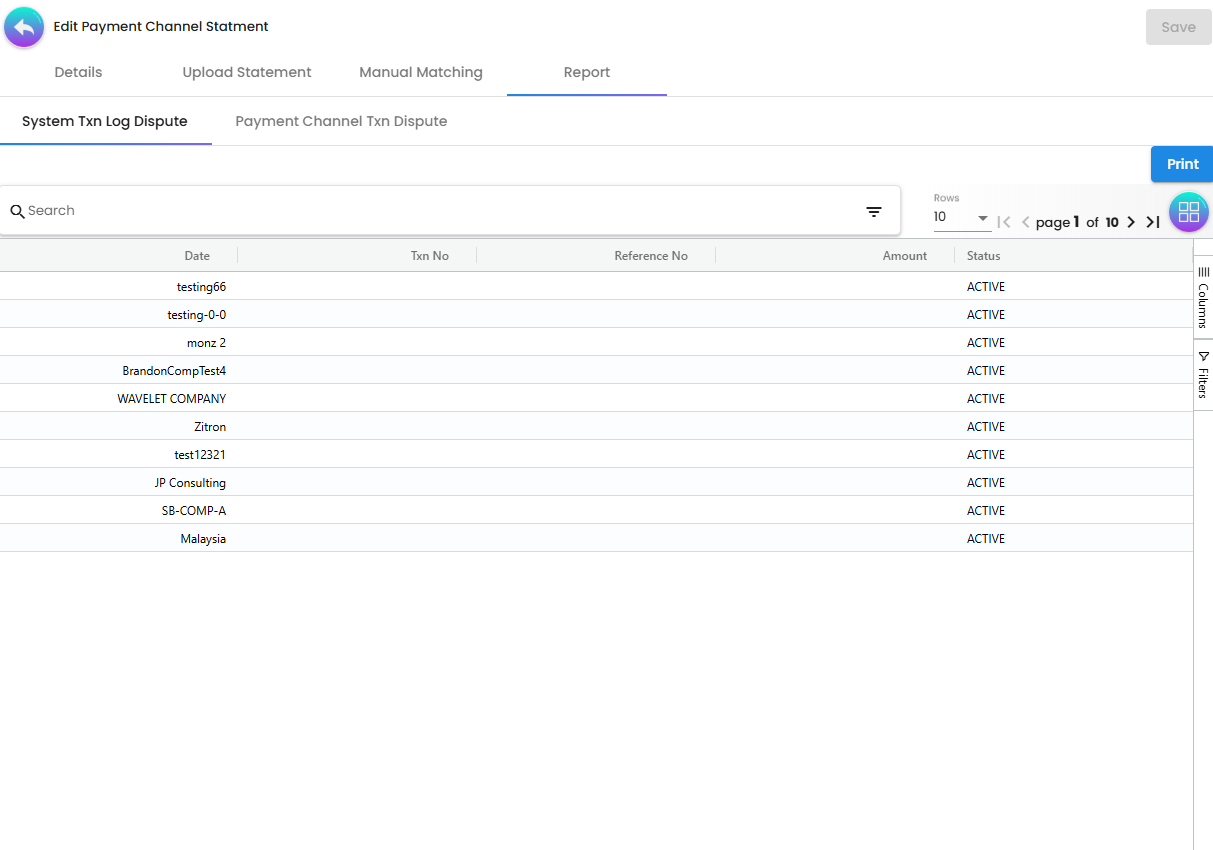The width and height of the screenshot is (1213, 850).
Task: Switch to the Details tab
Action: [x=78, y=72]
